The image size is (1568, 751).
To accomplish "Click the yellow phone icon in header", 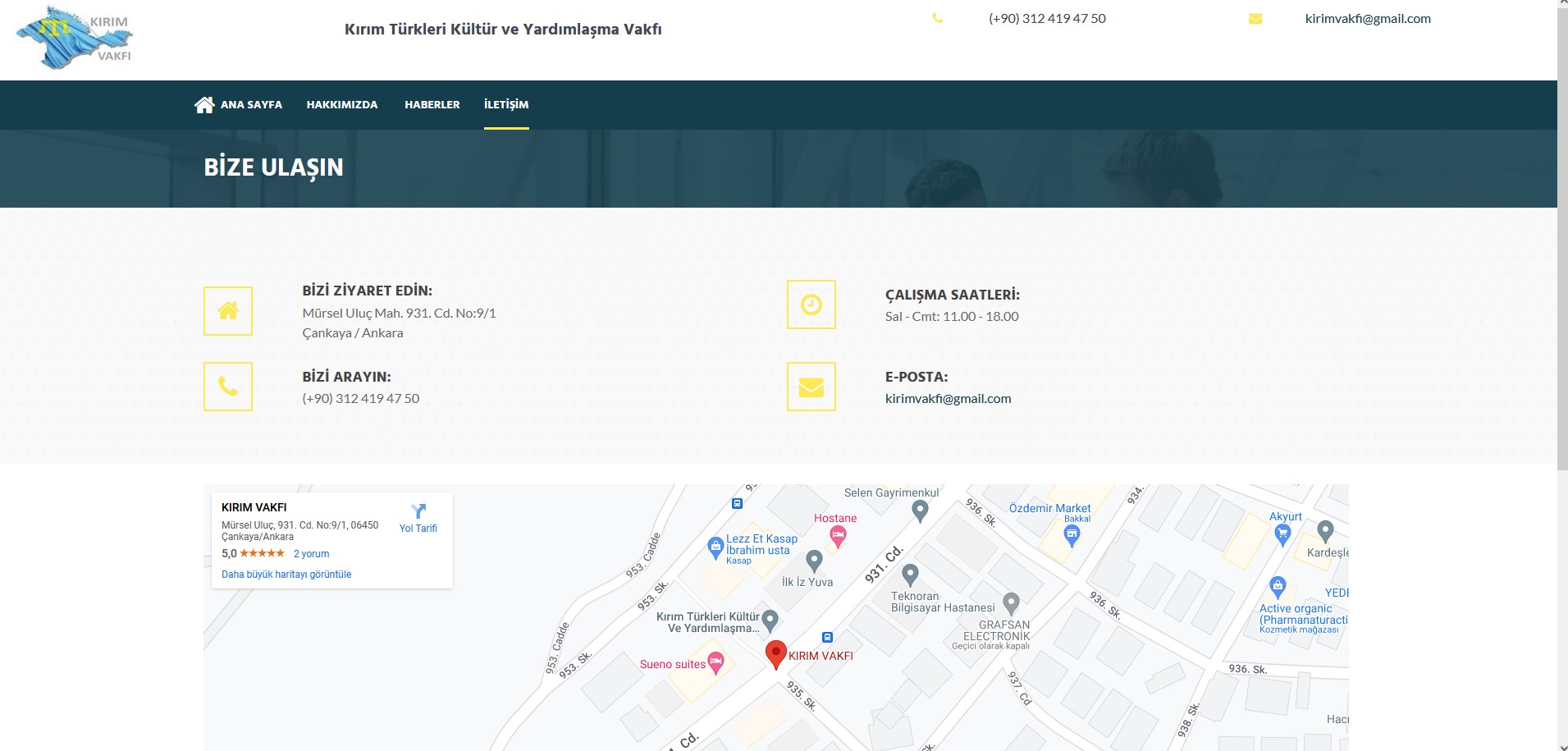I will pos(938,18).
